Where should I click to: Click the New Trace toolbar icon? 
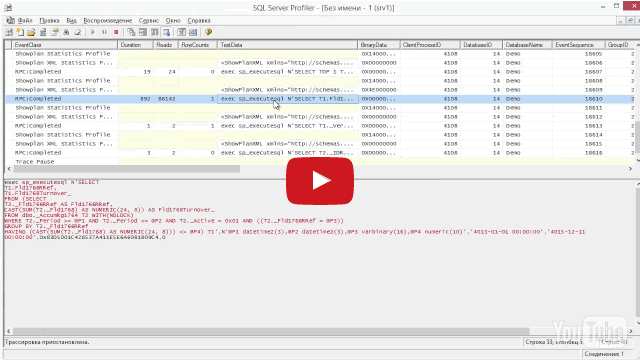click(9, 32)
